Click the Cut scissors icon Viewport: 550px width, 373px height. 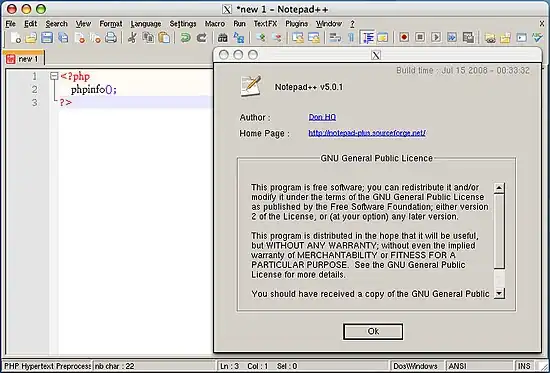132,37
